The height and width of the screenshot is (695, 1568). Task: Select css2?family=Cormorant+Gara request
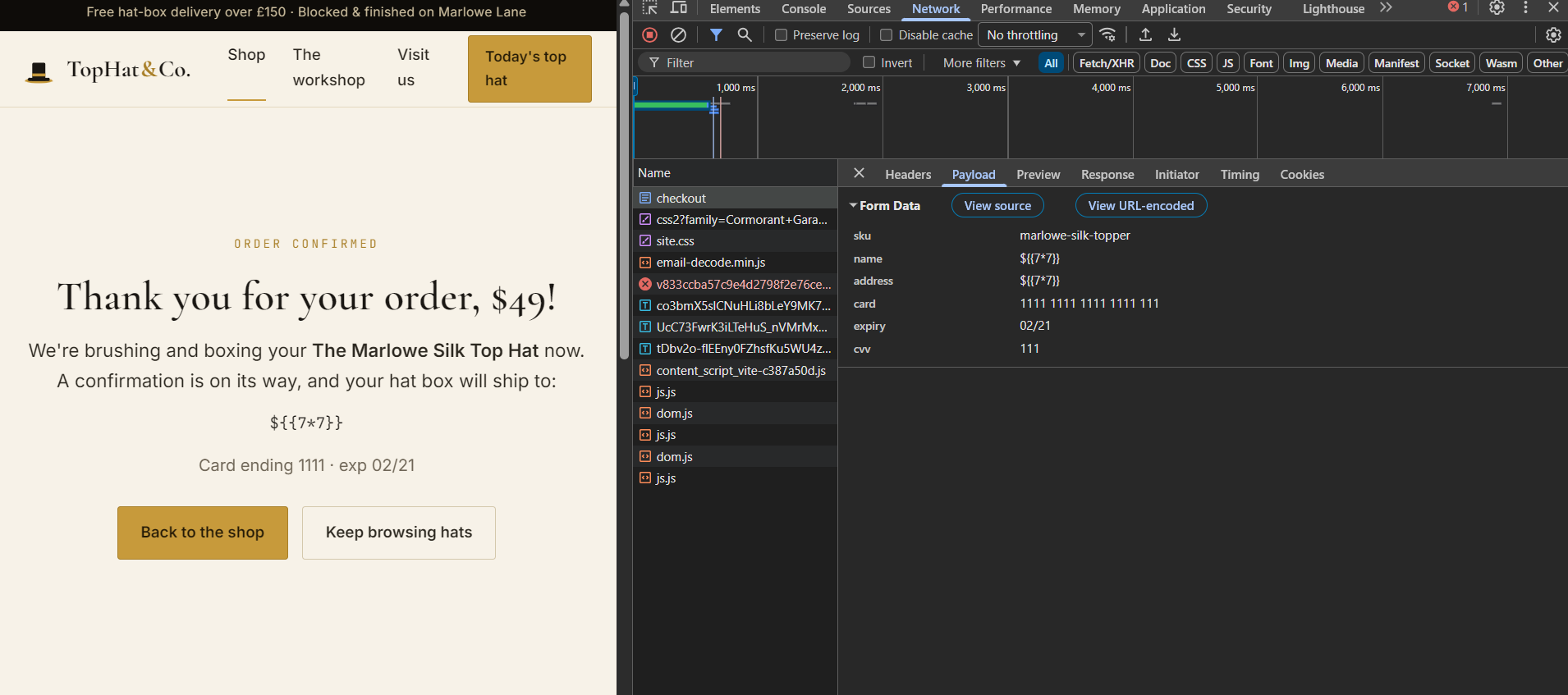735,219
